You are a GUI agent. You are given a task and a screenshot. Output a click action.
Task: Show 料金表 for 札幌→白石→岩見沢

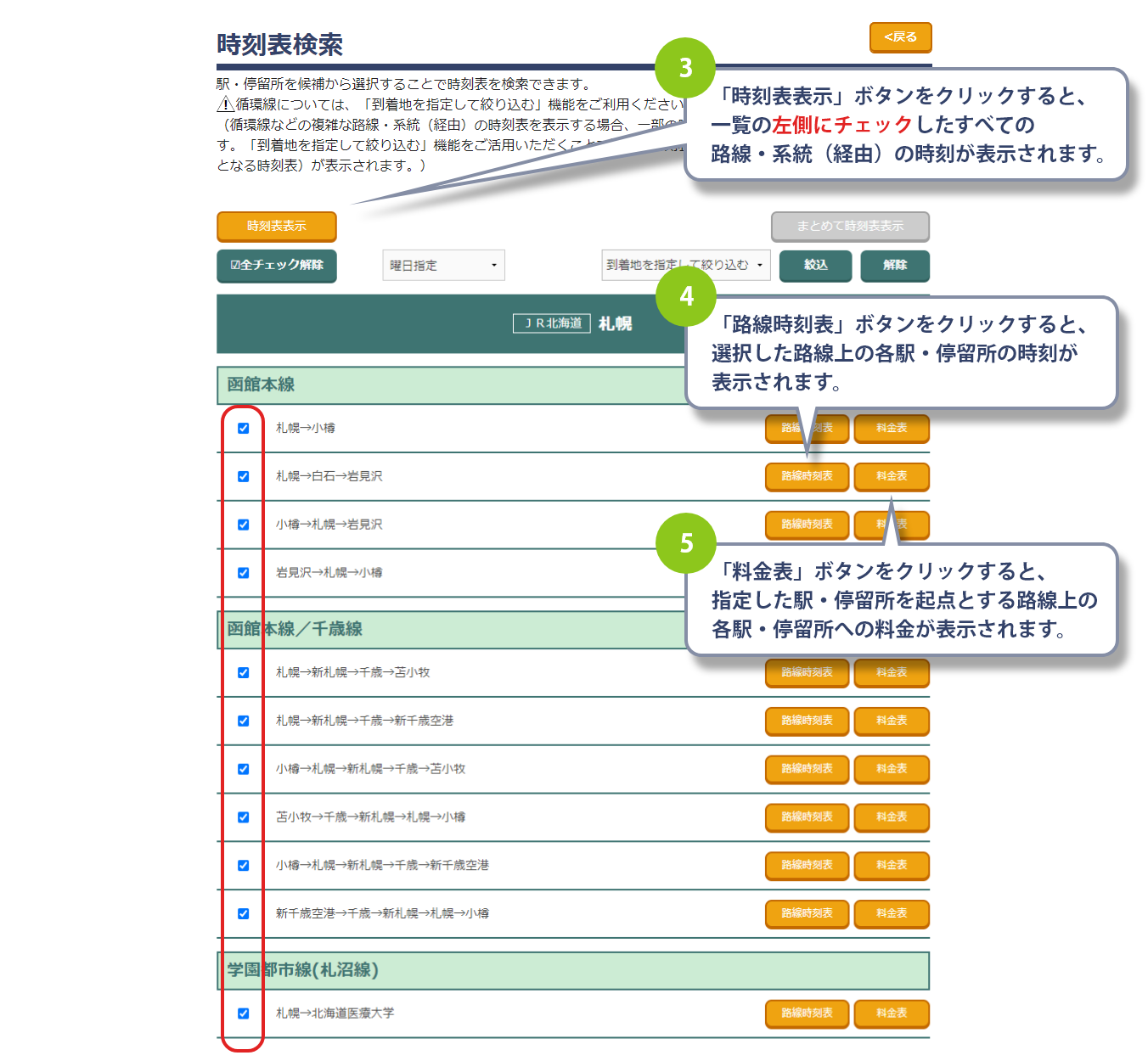click(892, 477)
